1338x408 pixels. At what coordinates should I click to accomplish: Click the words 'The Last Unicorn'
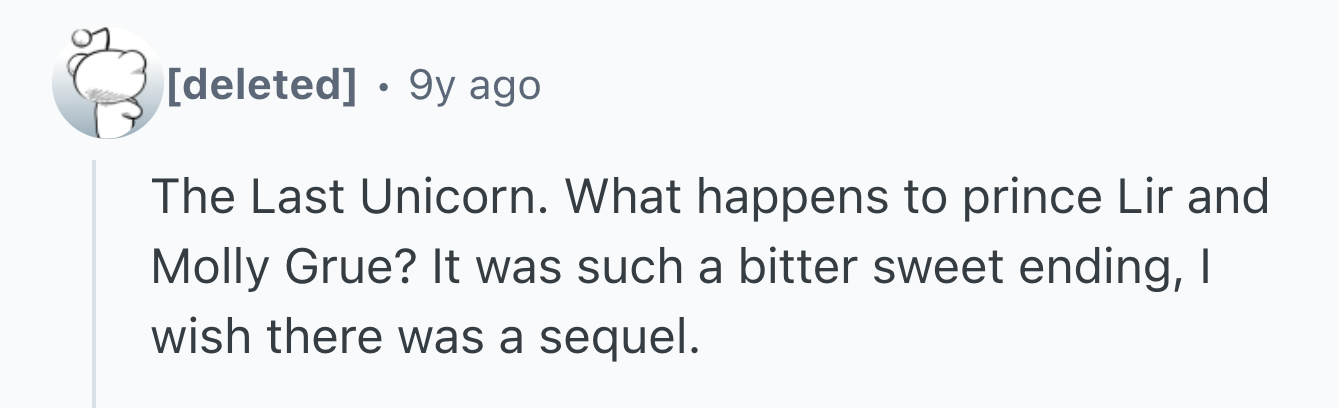[349, 198]
